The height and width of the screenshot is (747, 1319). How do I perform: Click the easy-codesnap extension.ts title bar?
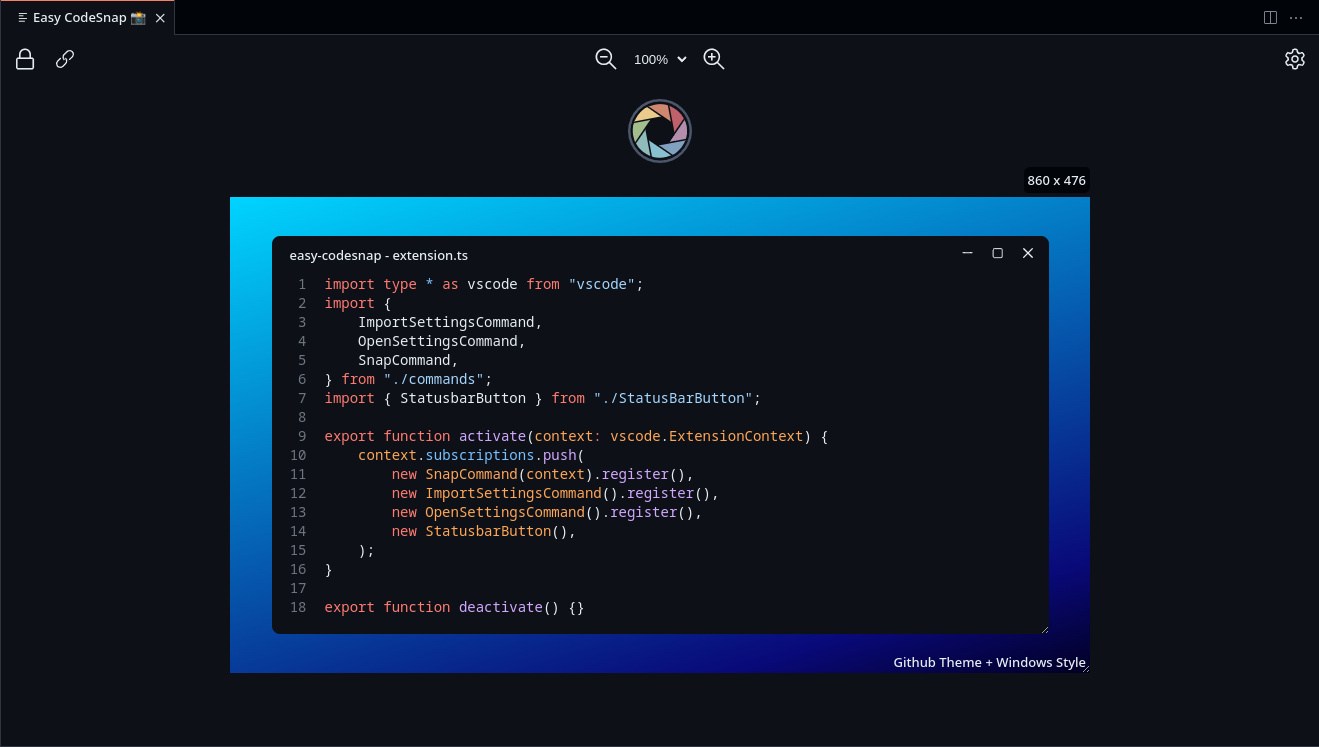(379, 255)
